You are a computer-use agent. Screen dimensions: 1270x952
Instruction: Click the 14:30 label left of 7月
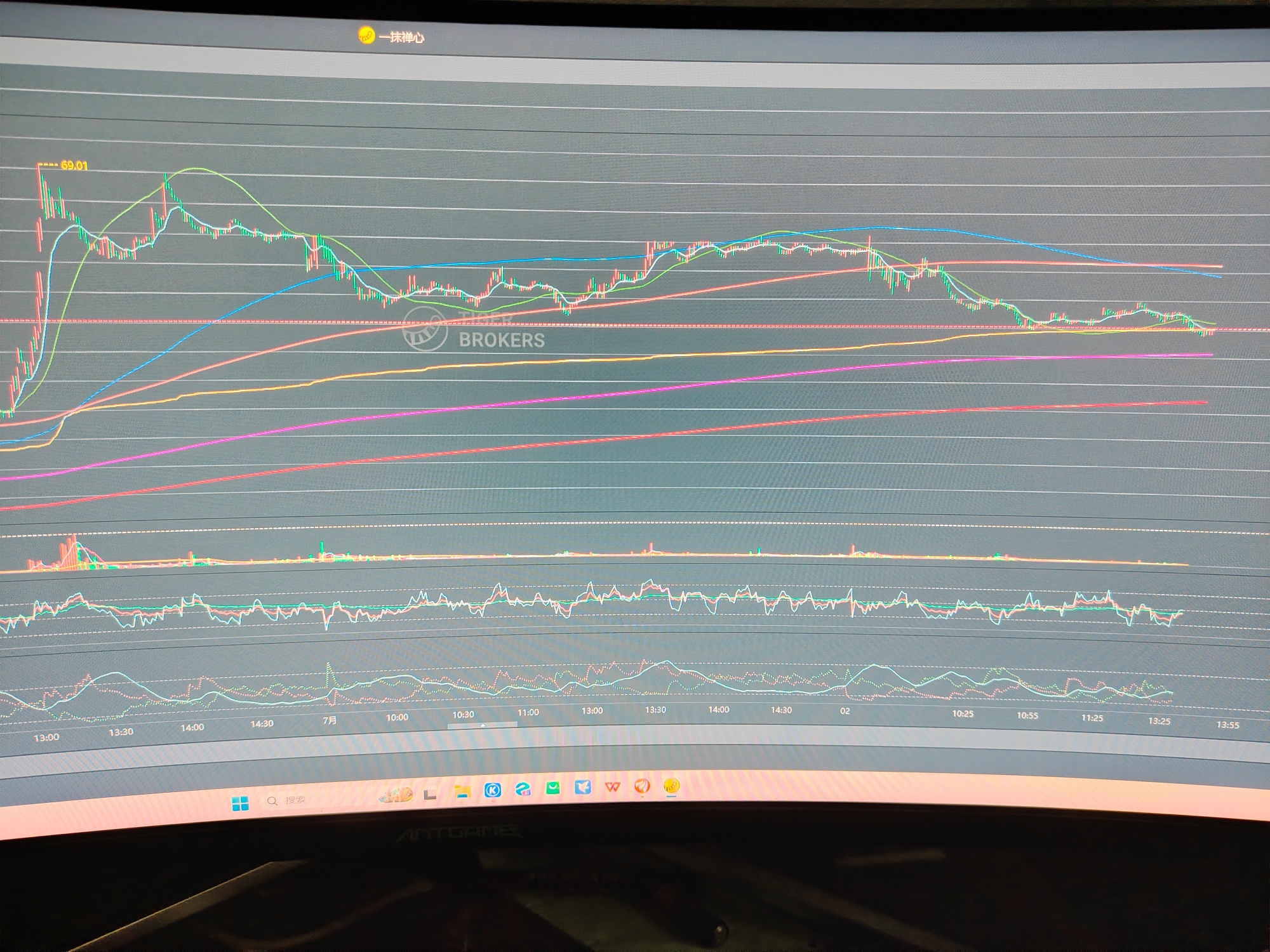262,724
